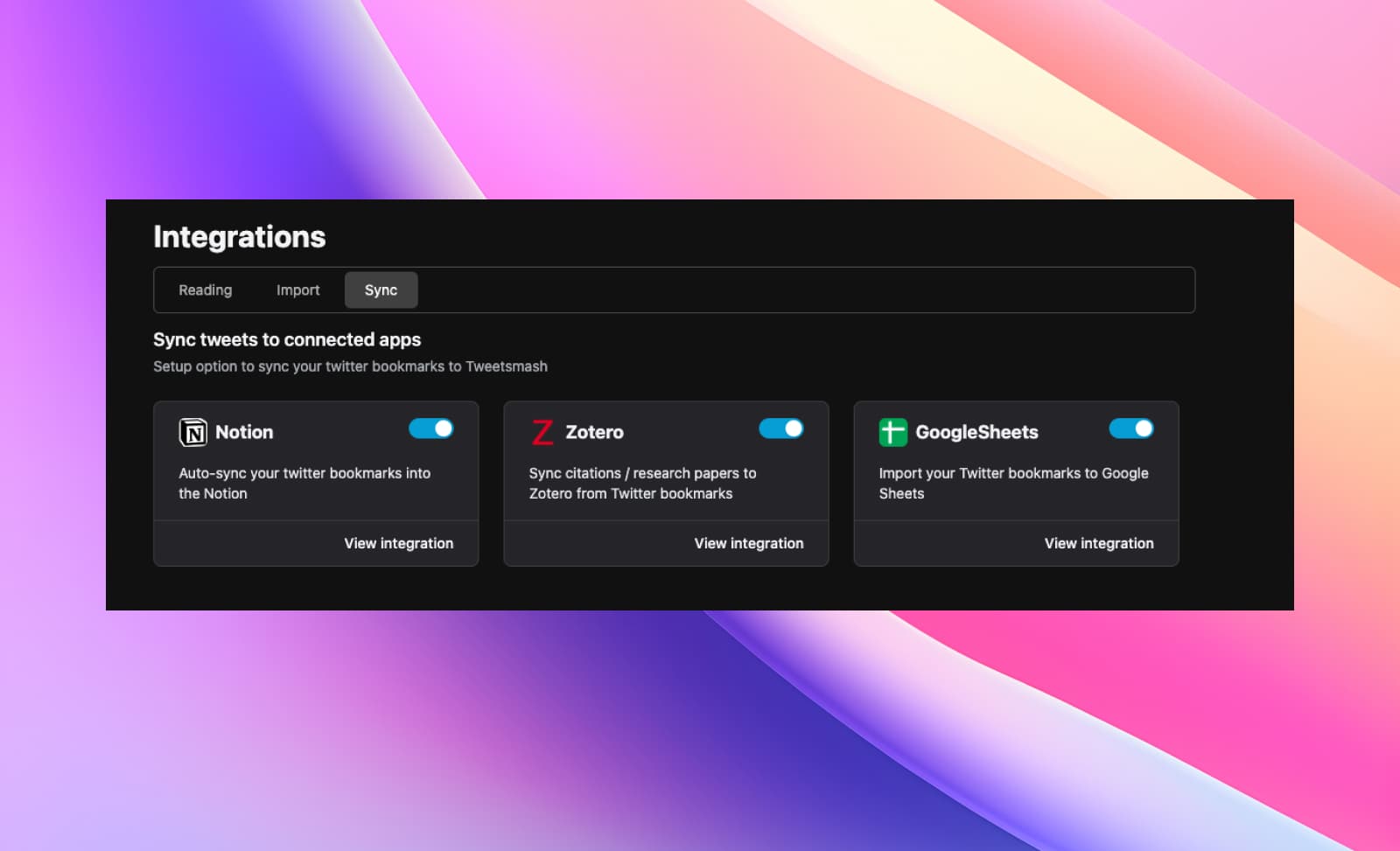Image resolution: width=1400 pixels, height=851 pixels.
Task: Toggle the GoogleSheets sync switch
Action: (x=1131, y=429)
